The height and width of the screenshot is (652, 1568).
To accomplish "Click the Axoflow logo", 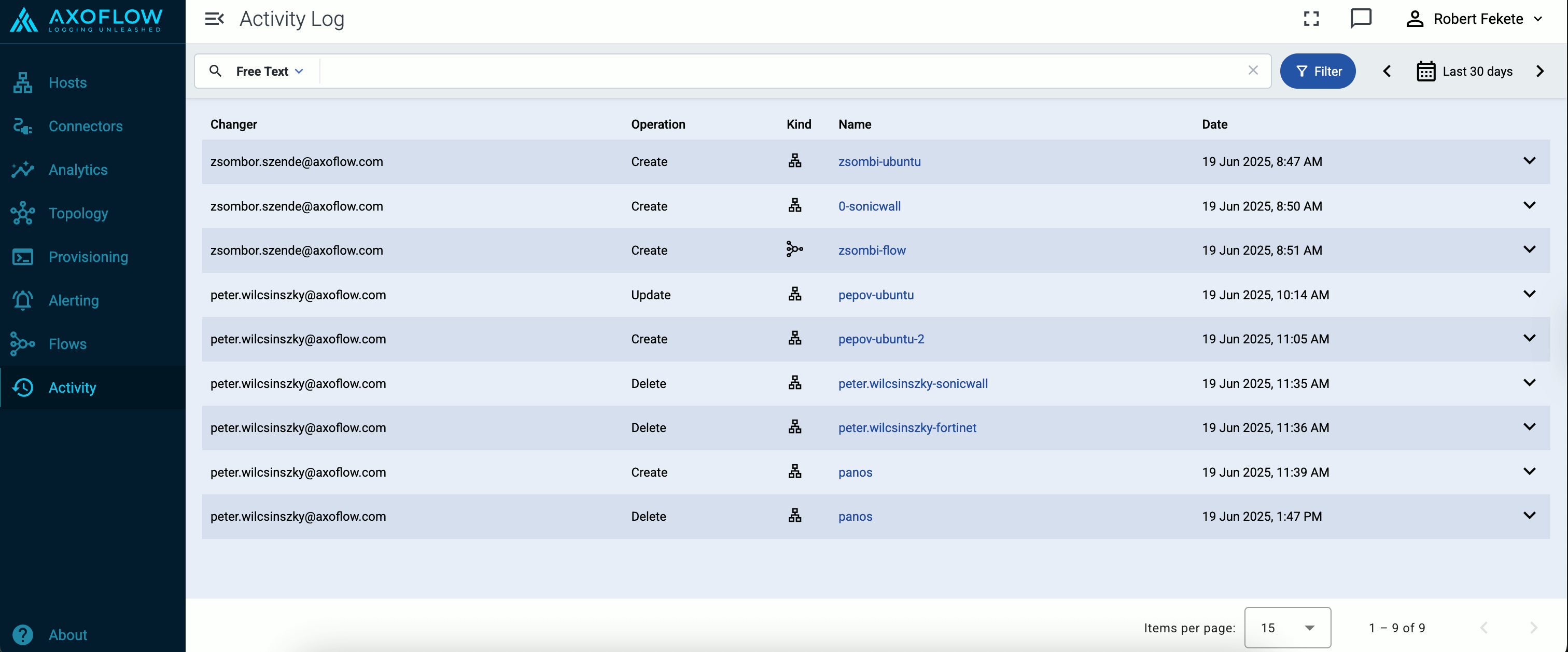I will point(87,20).
